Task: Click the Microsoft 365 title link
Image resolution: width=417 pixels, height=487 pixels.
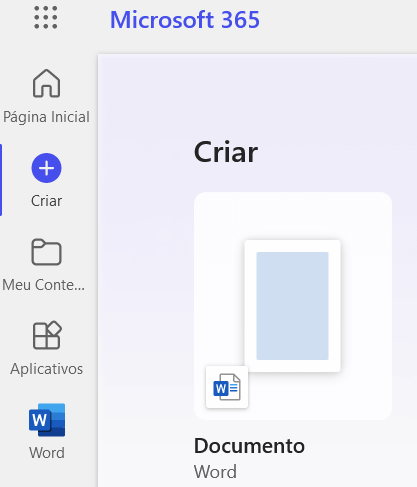Action: tap(185, 20)
